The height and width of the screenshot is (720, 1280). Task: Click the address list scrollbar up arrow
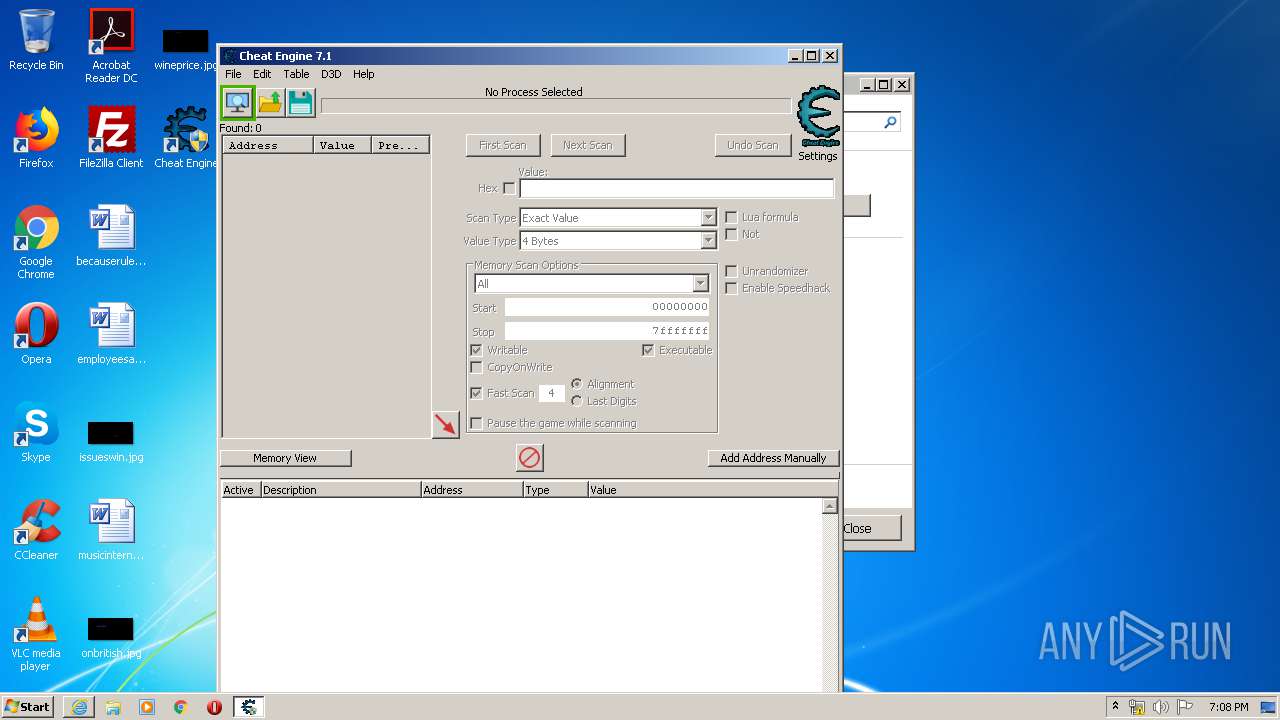tap(829, 506)
